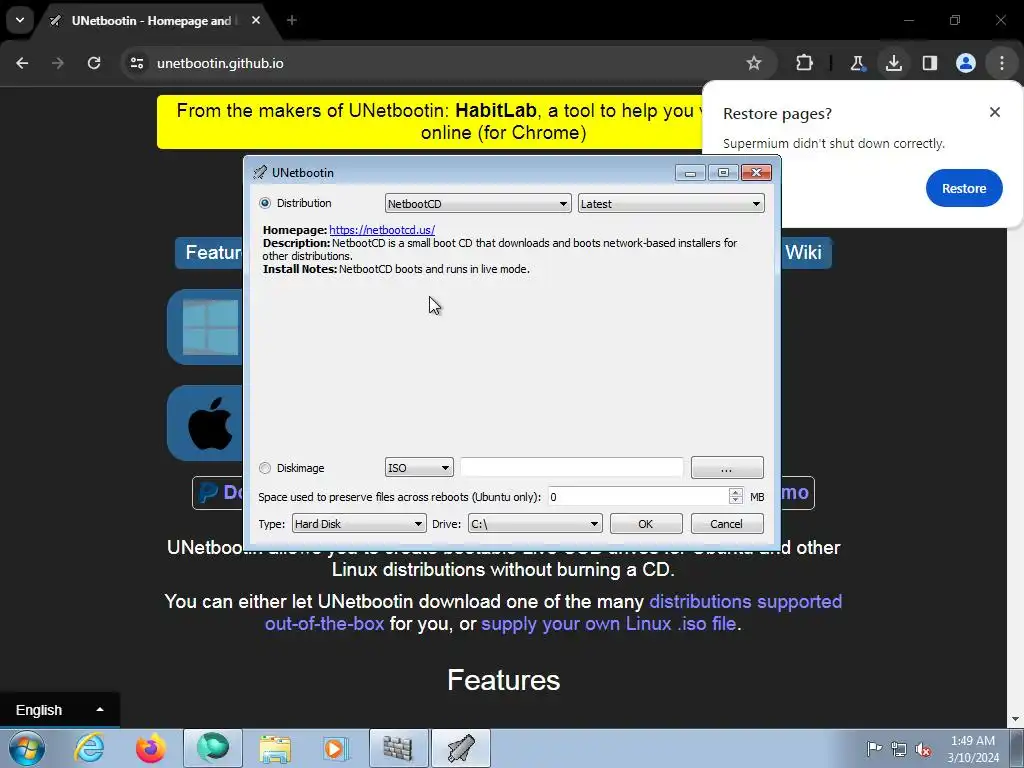The height and width of the screenshot is (768, 1024).
Task: Click the Restore button in the popup
Action: tap(964, 188)
